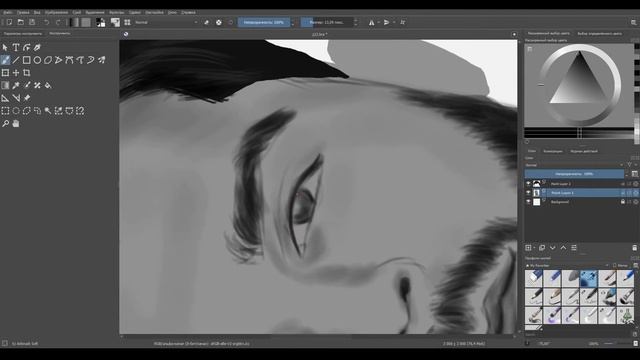Undo the last action
The width and height of the screenshot is (640, 360).
pos(47,22)
